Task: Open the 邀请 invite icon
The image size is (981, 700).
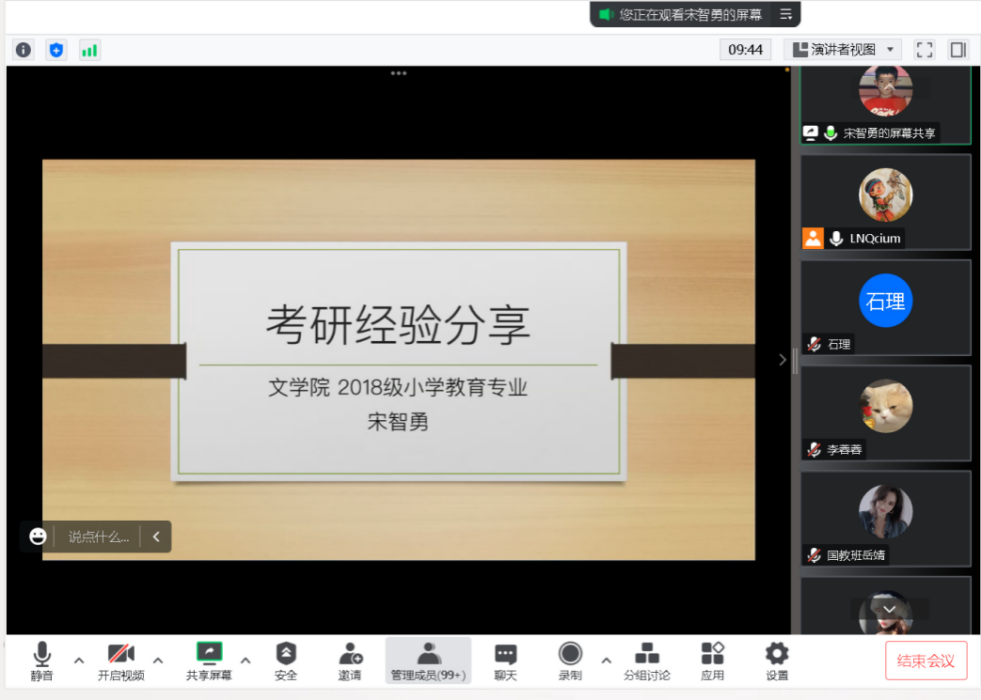Action: click(349, 661)
